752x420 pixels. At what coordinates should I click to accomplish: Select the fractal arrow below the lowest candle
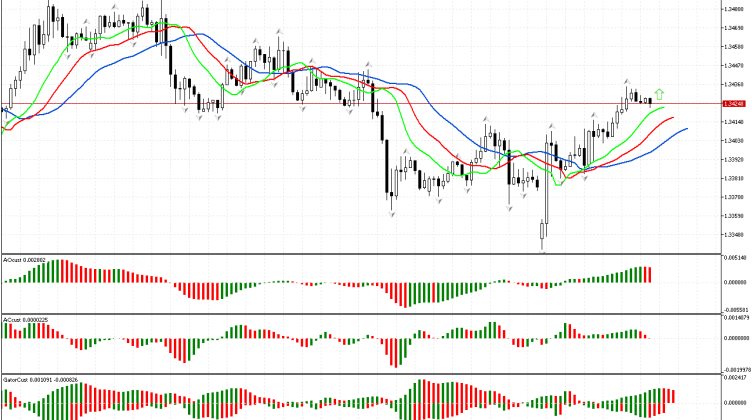point(543,252)
